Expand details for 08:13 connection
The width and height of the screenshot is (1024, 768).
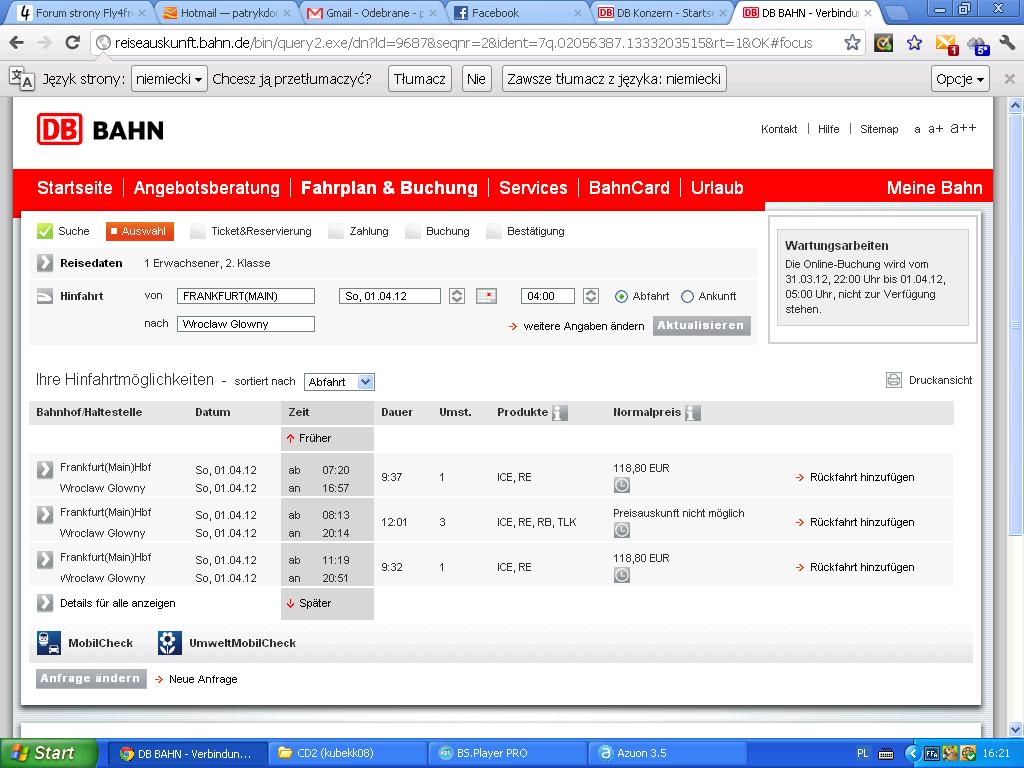(44, 515)
